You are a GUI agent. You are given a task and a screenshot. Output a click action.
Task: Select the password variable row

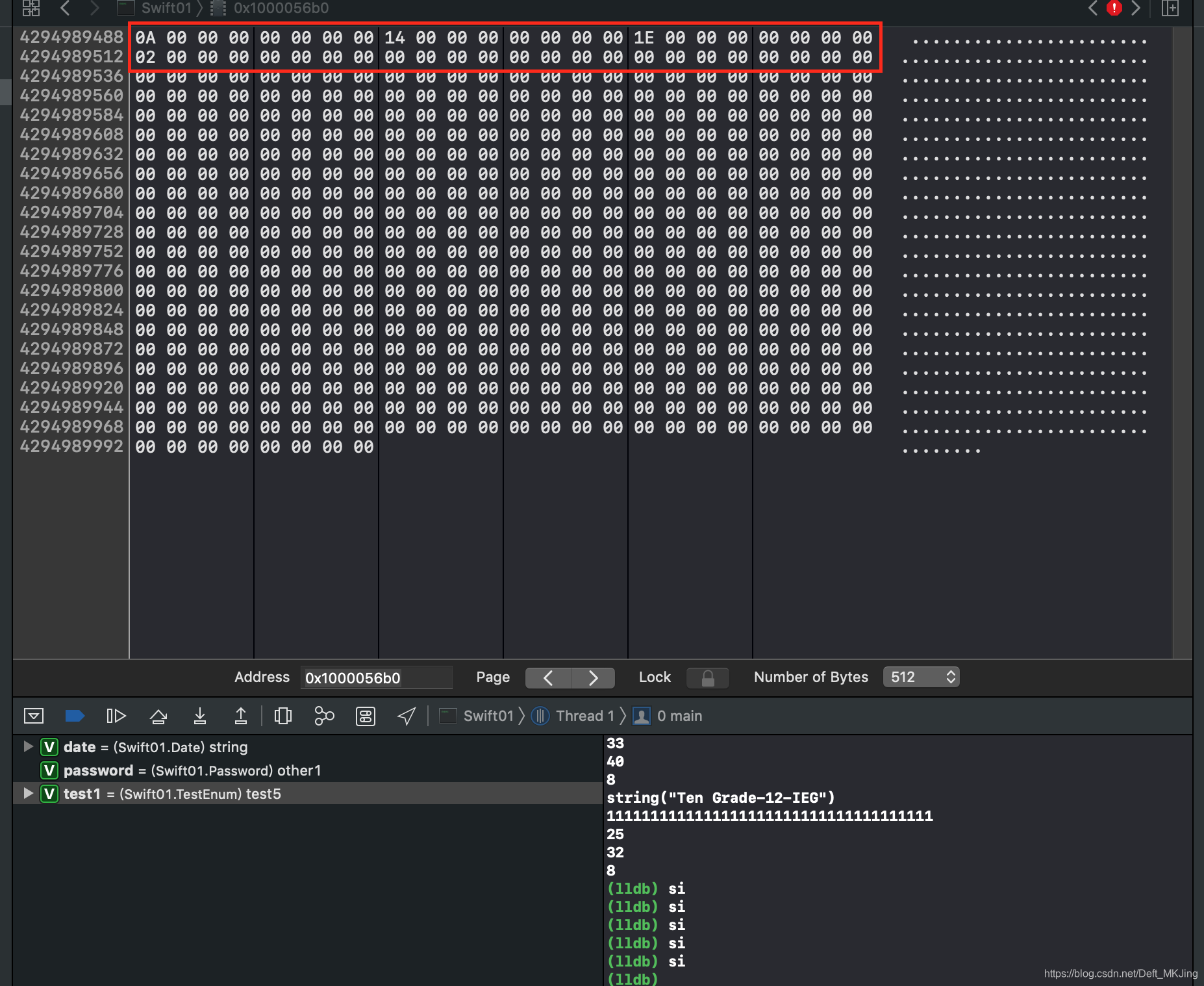click(x=308, y=770)
